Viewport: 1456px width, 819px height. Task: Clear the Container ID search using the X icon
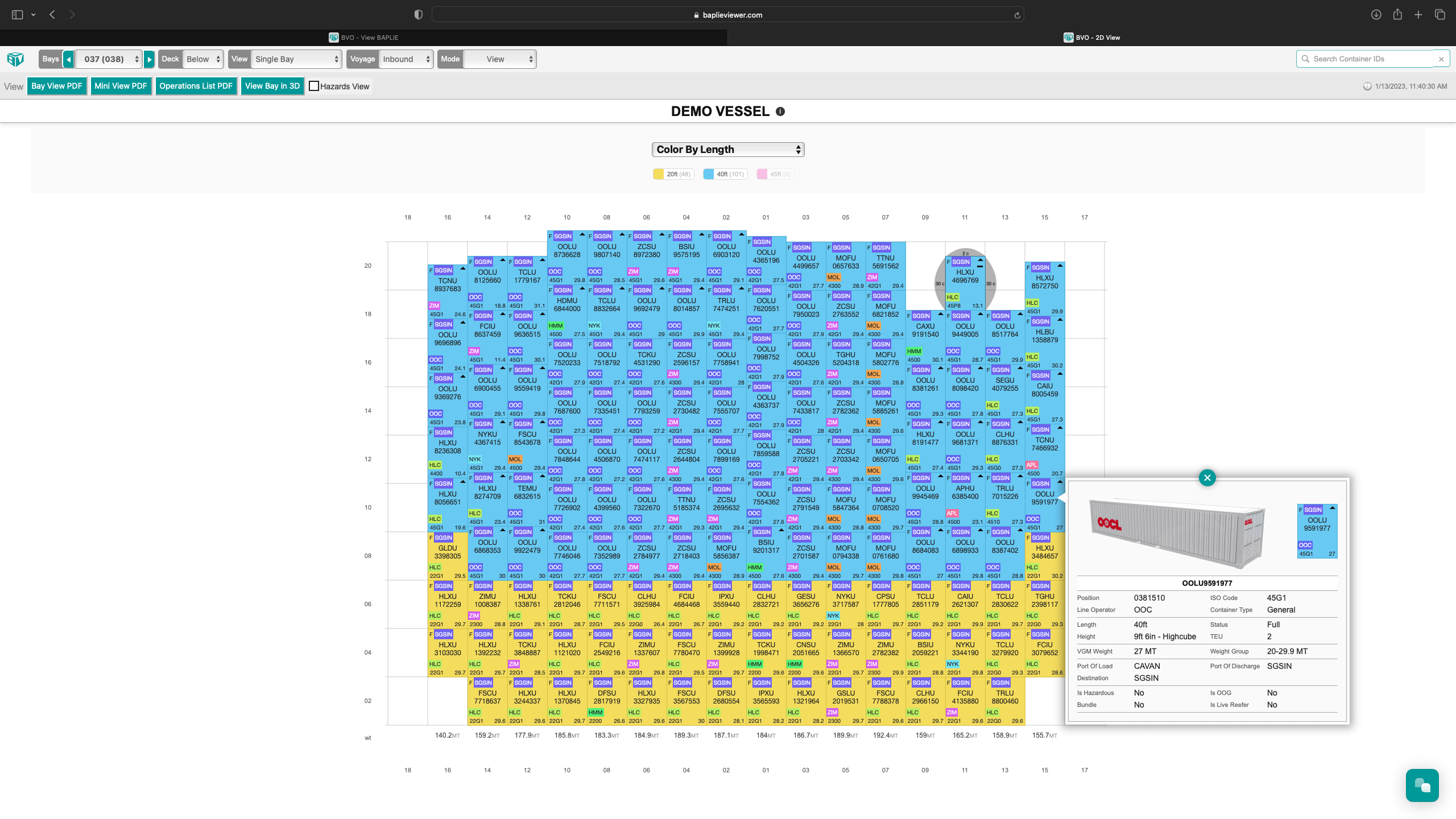pos(1441,59)
